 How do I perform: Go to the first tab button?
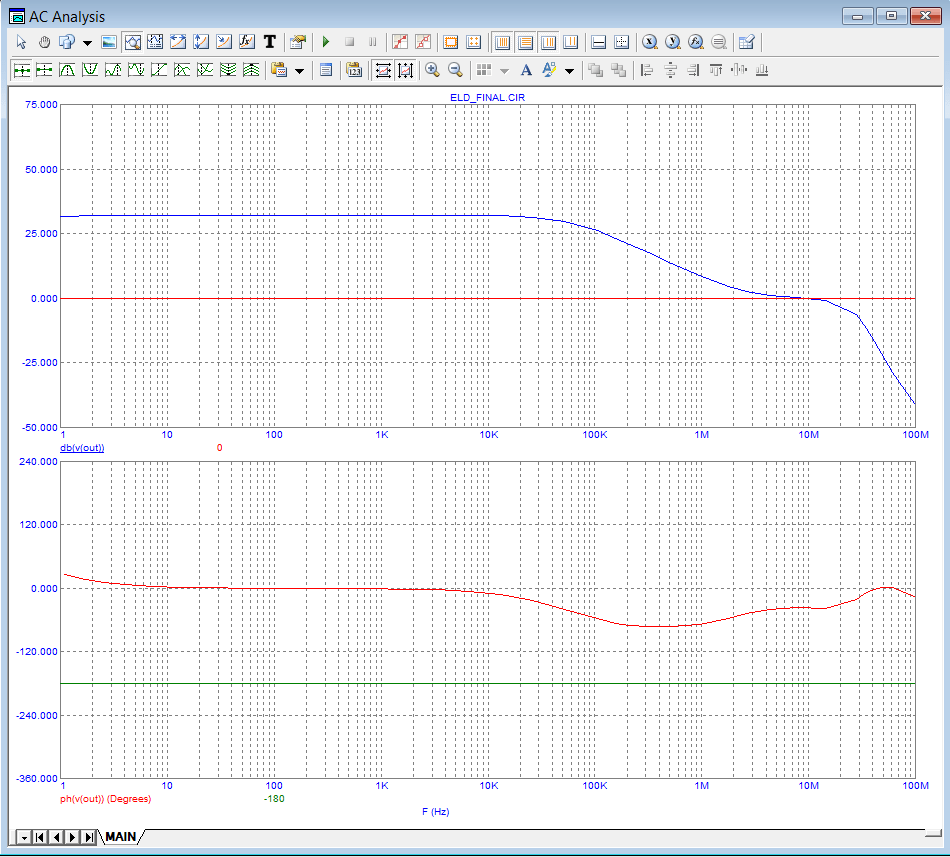[40, 837]
